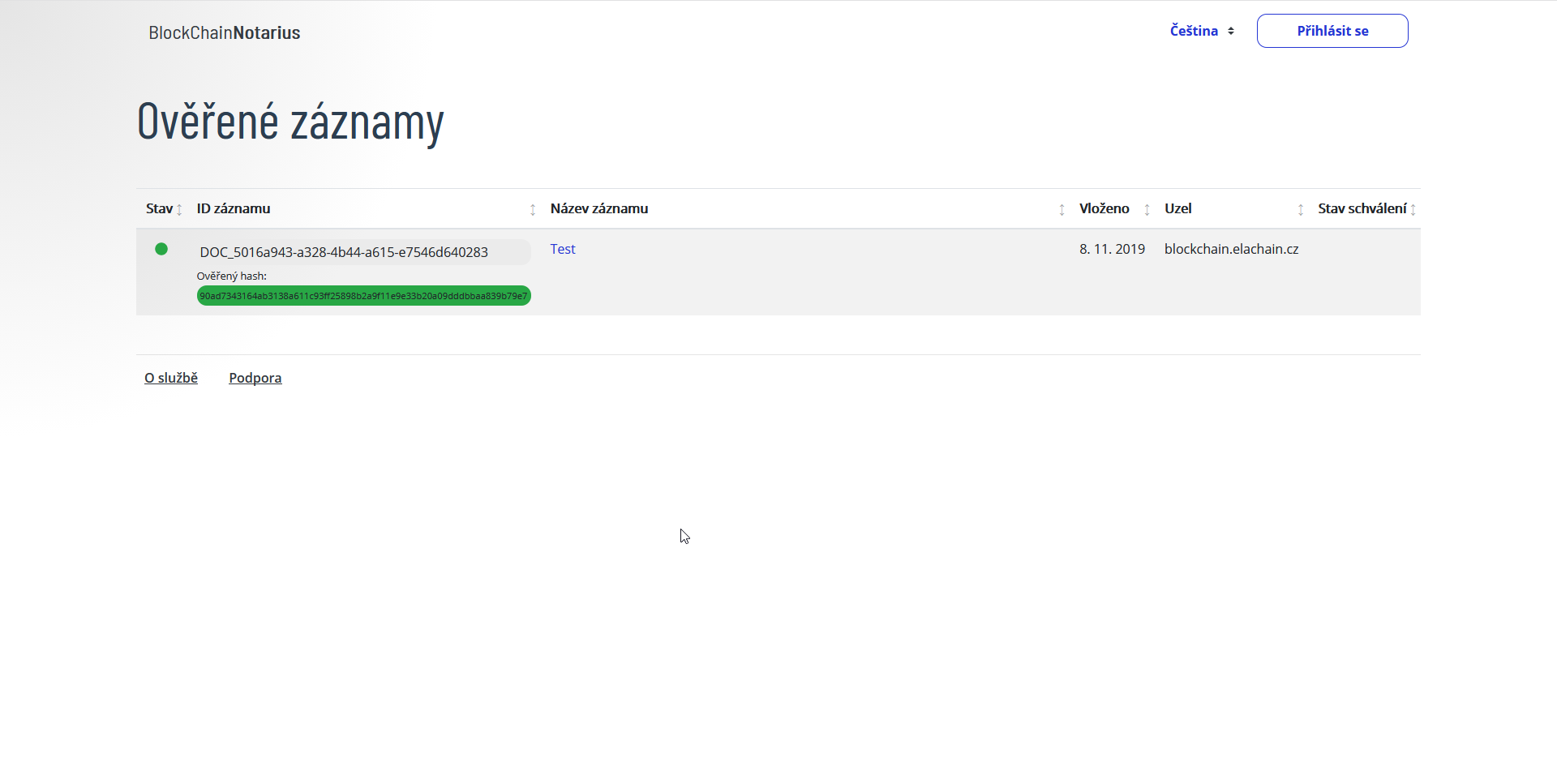The width and height of the screenshot is (1557, 784).
Task: Open the Čeština language dropdown
Action: click(1201, 31)
